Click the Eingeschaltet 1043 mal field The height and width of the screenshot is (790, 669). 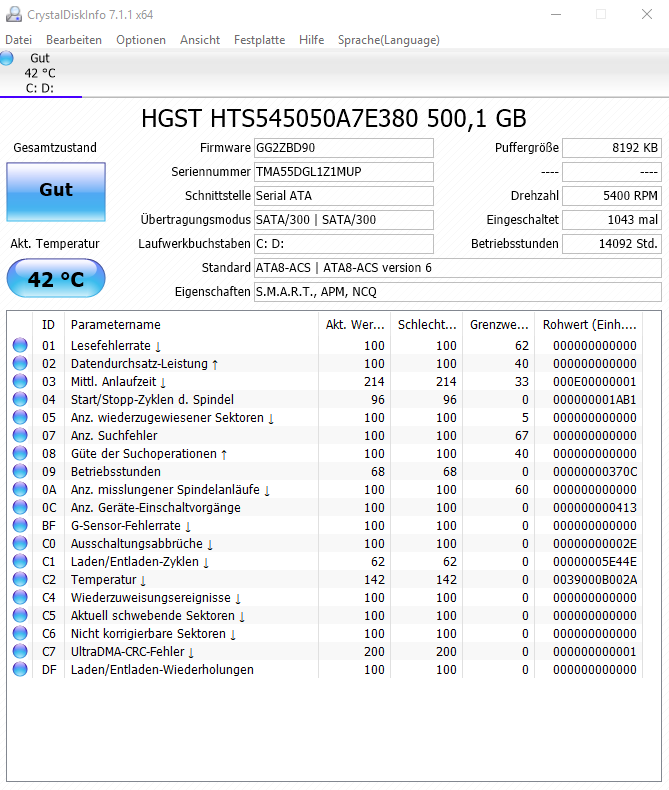pyautogui.click(x=612, y=220)
